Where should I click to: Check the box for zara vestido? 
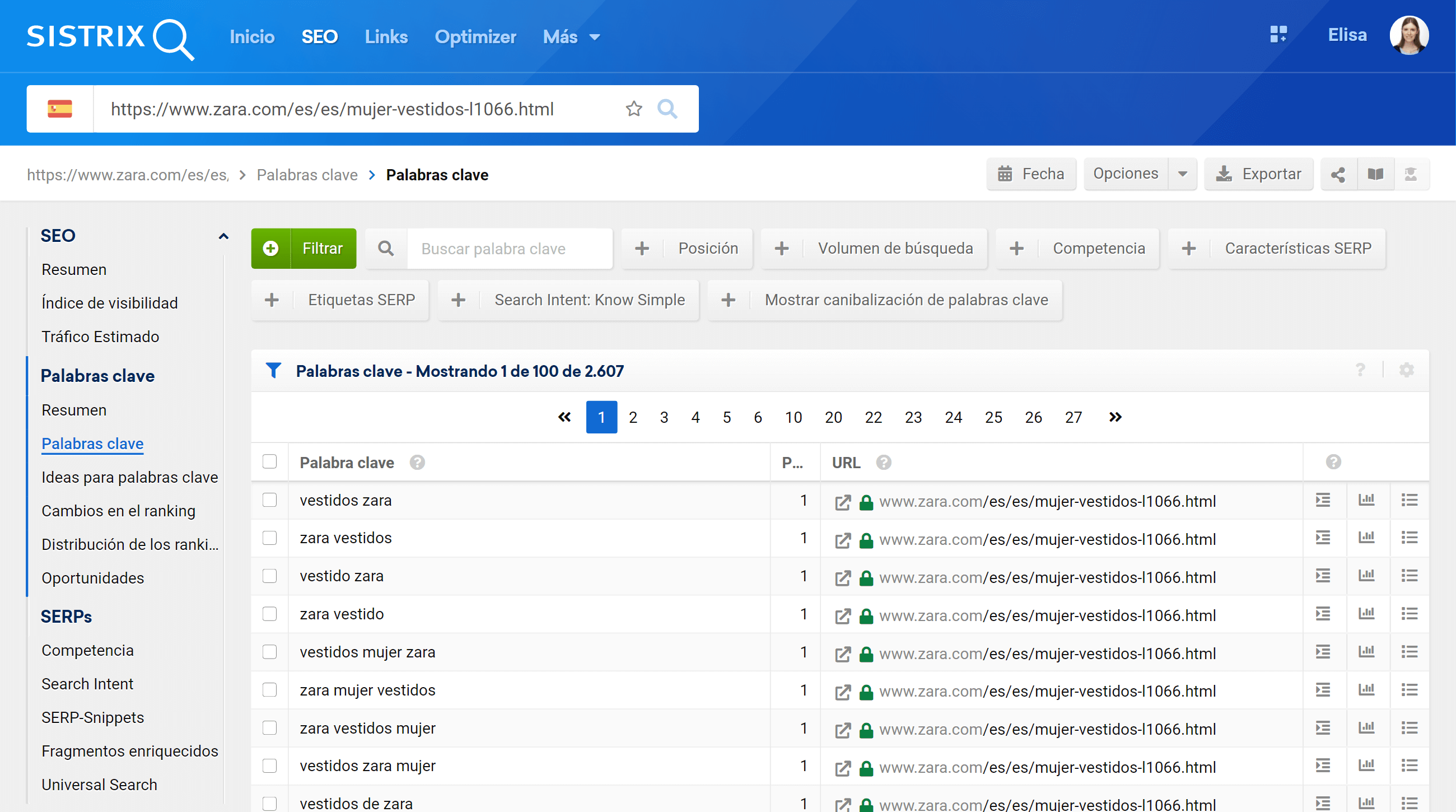point(269,614)
